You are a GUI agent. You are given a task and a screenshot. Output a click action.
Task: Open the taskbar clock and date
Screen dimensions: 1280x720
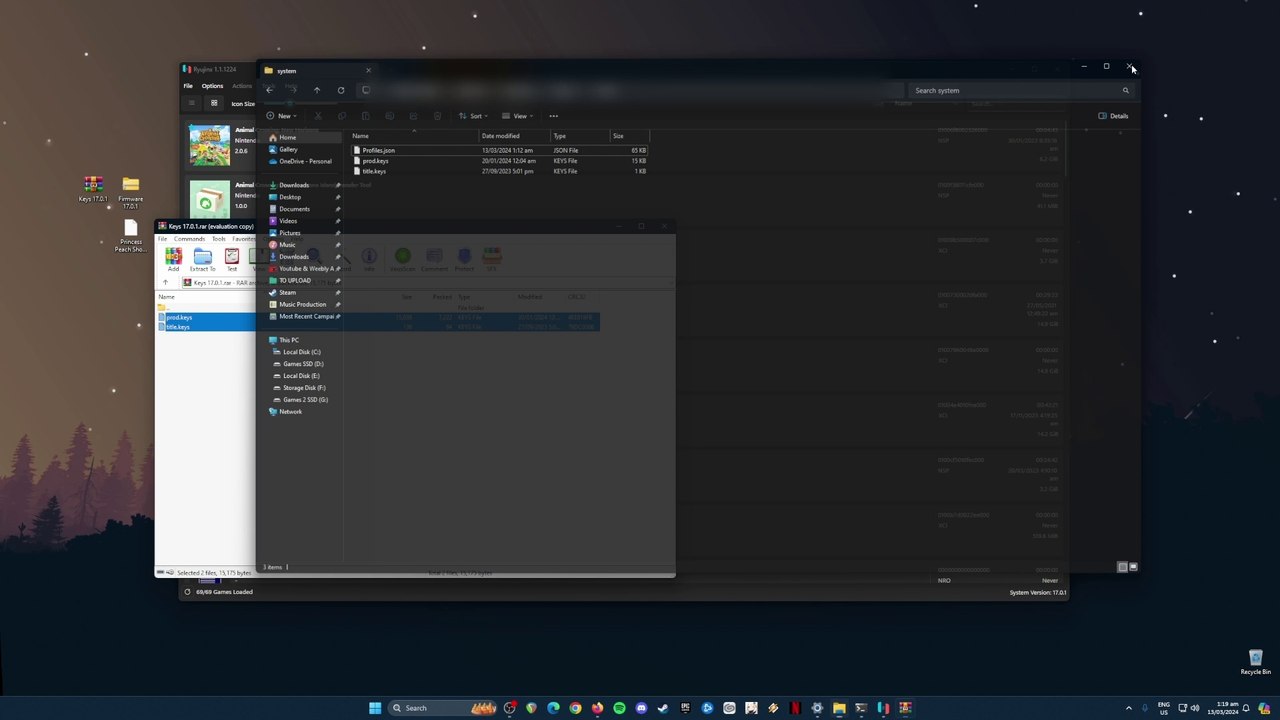(x=1222, y=708)
